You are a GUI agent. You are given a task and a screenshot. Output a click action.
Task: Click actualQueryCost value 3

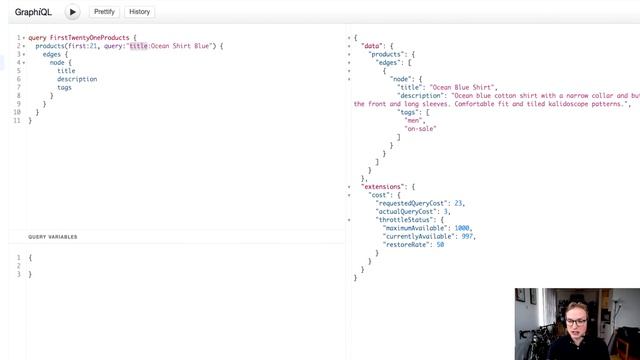coord(445,211)
